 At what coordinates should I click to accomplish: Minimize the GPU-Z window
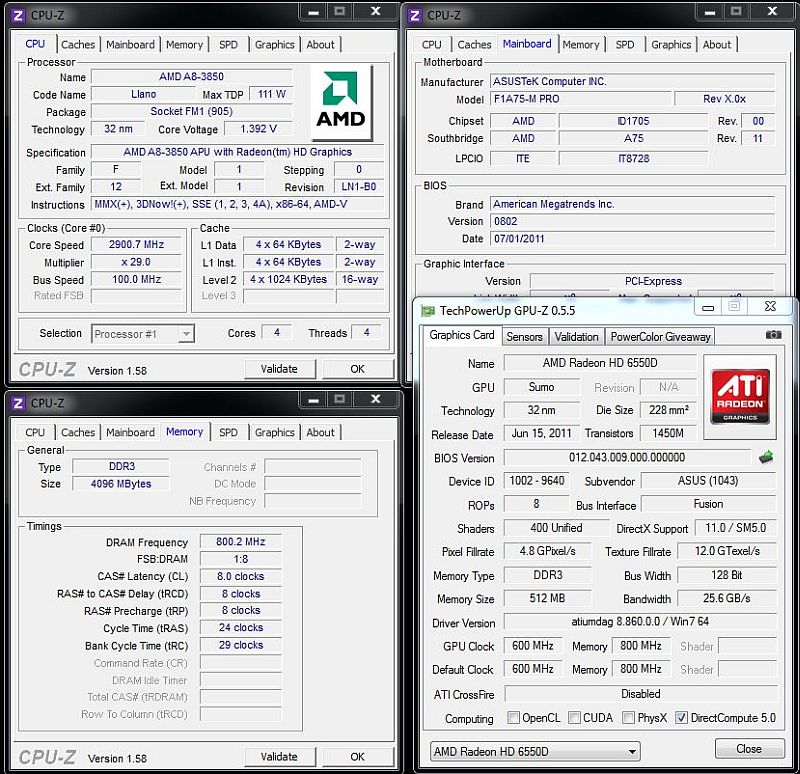[708, 307]
